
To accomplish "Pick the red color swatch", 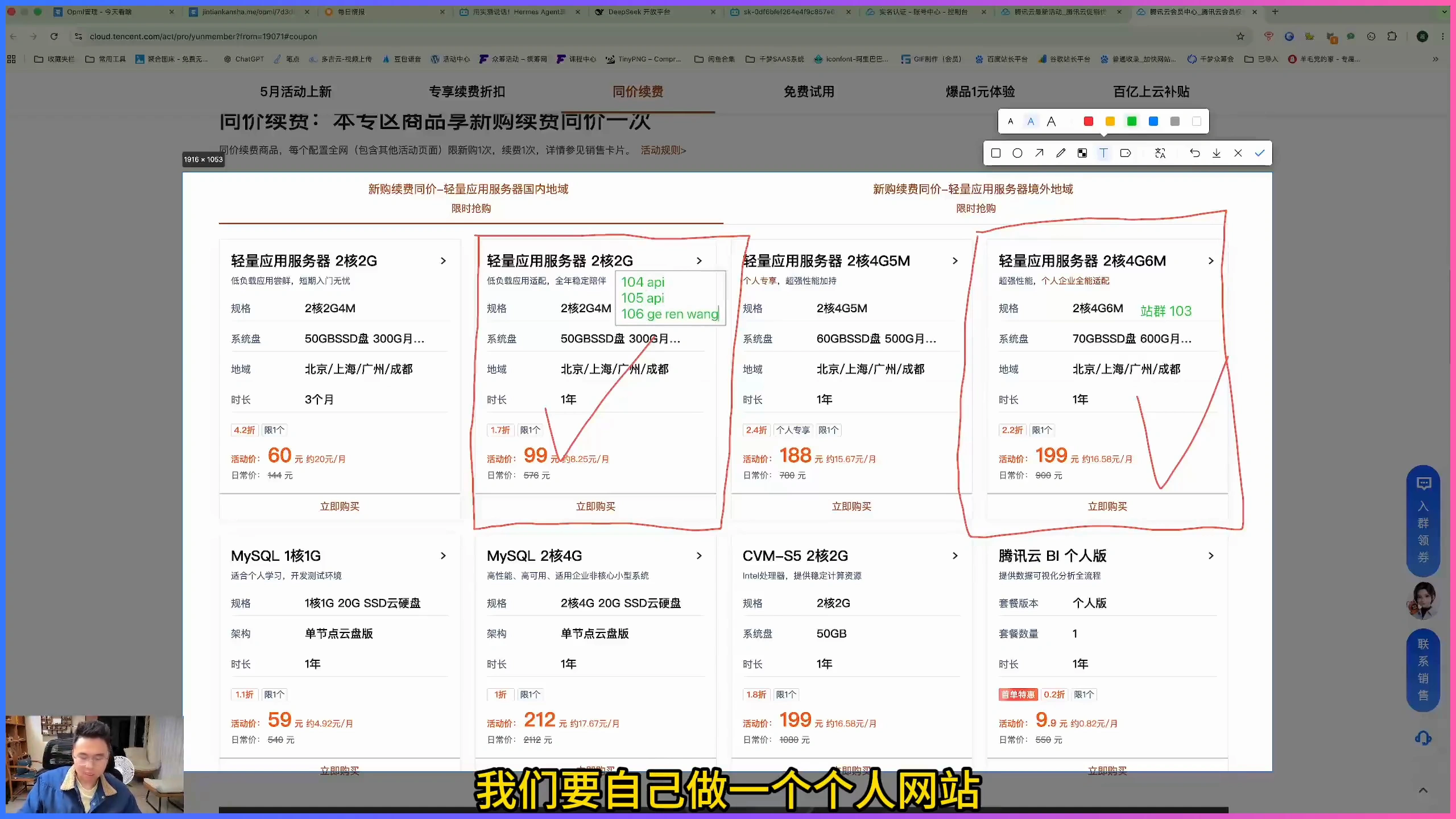I will (1089, 121).
